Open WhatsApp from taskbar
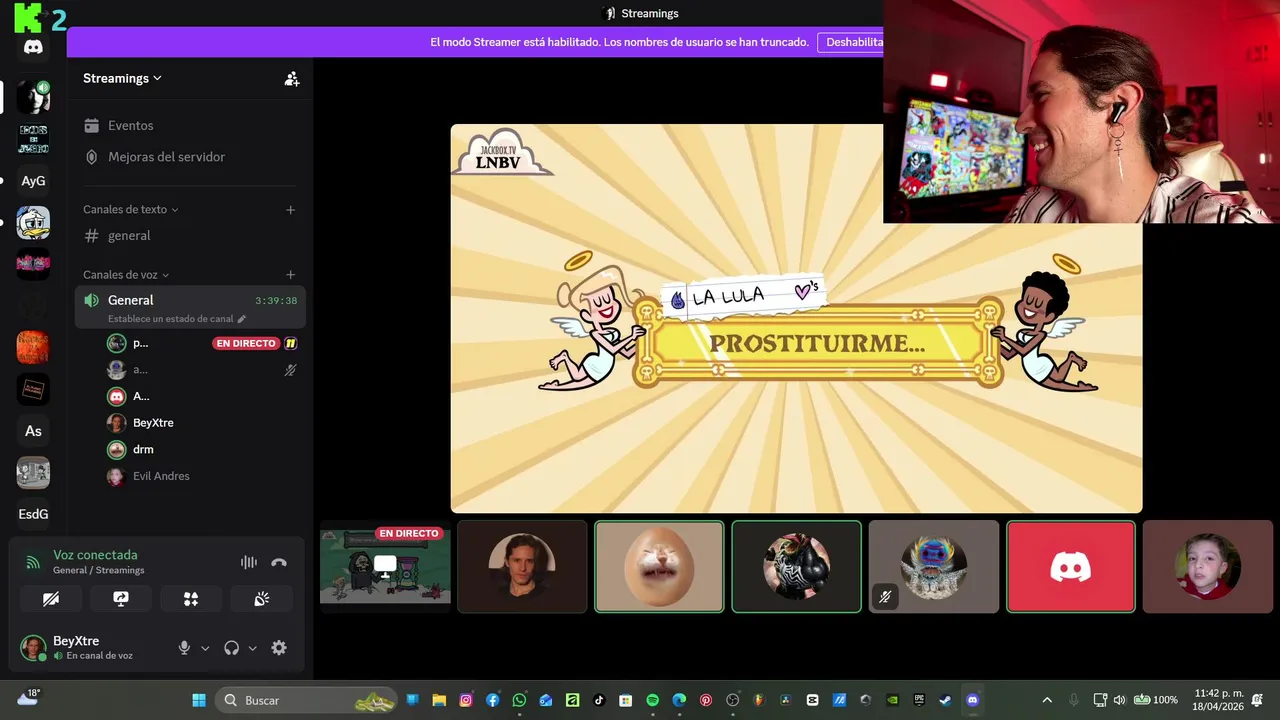Viewport: 1280px width, 720px height. (x=519, y=700)
